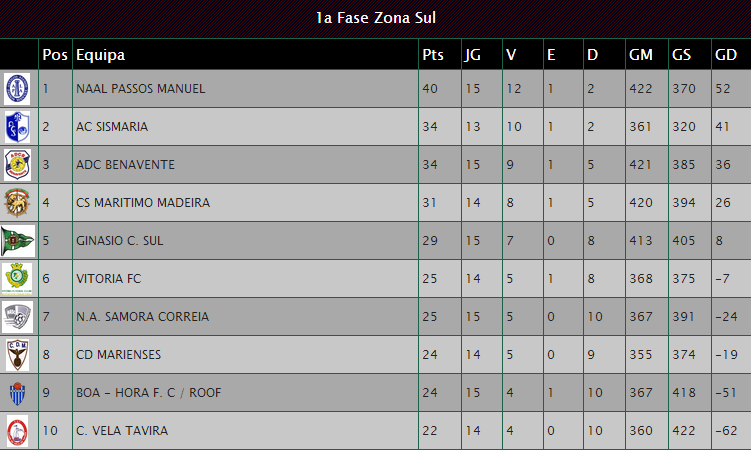Click the N.A. Samora Correia grey logo
This screenshot has width=751, height=450.
coord(17,316)
